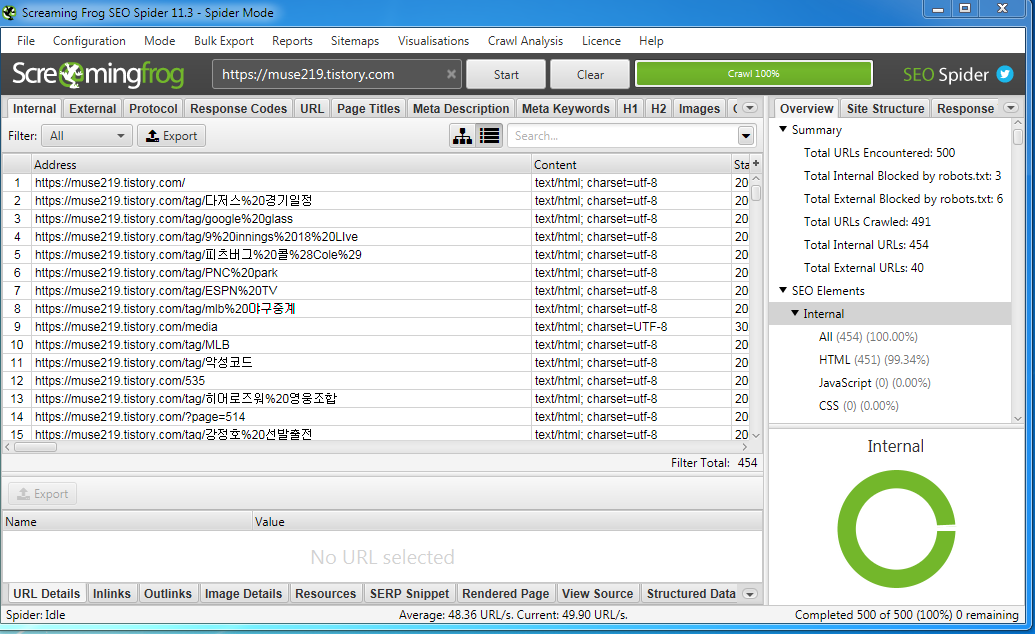Sort by the Address column header
The height and width of the screenshot is (634, 1035).
tap(282, 164)
